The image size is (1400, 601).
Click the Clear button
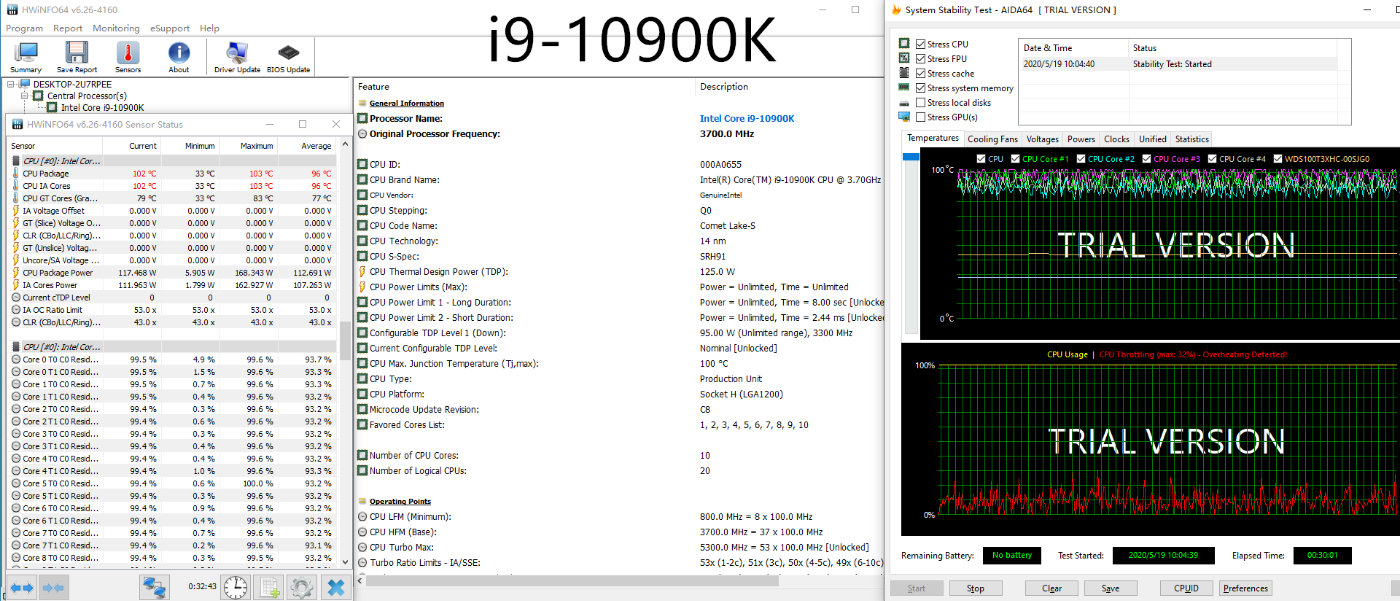[x=1052, y=588]
